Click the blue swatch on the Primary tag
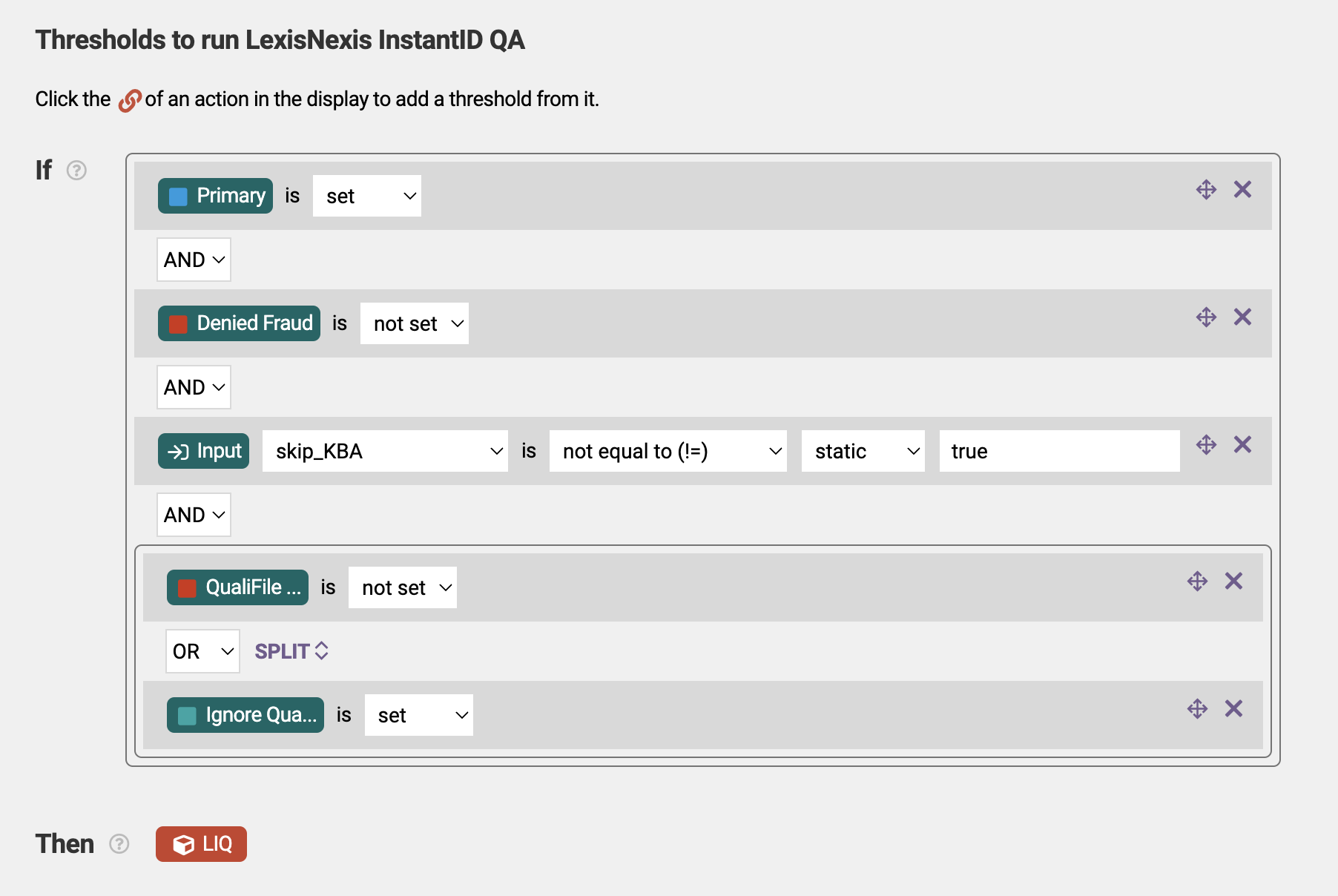 pyautogui.click(x=178, y=197)
